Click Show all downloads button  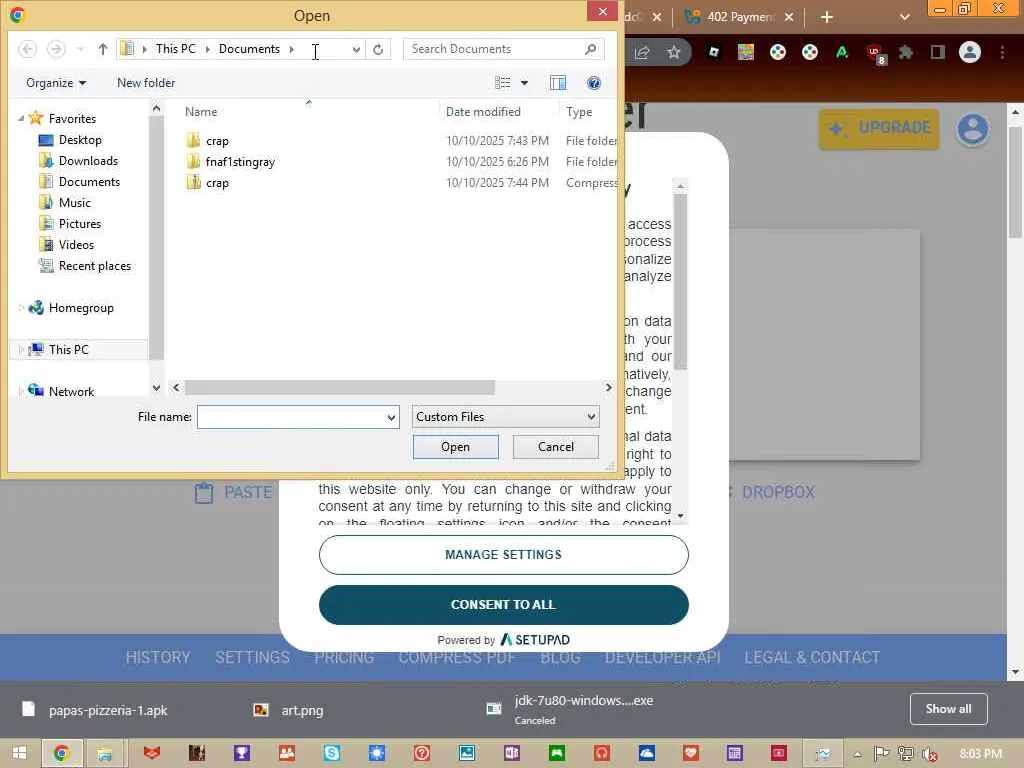[x=948, y=709]
